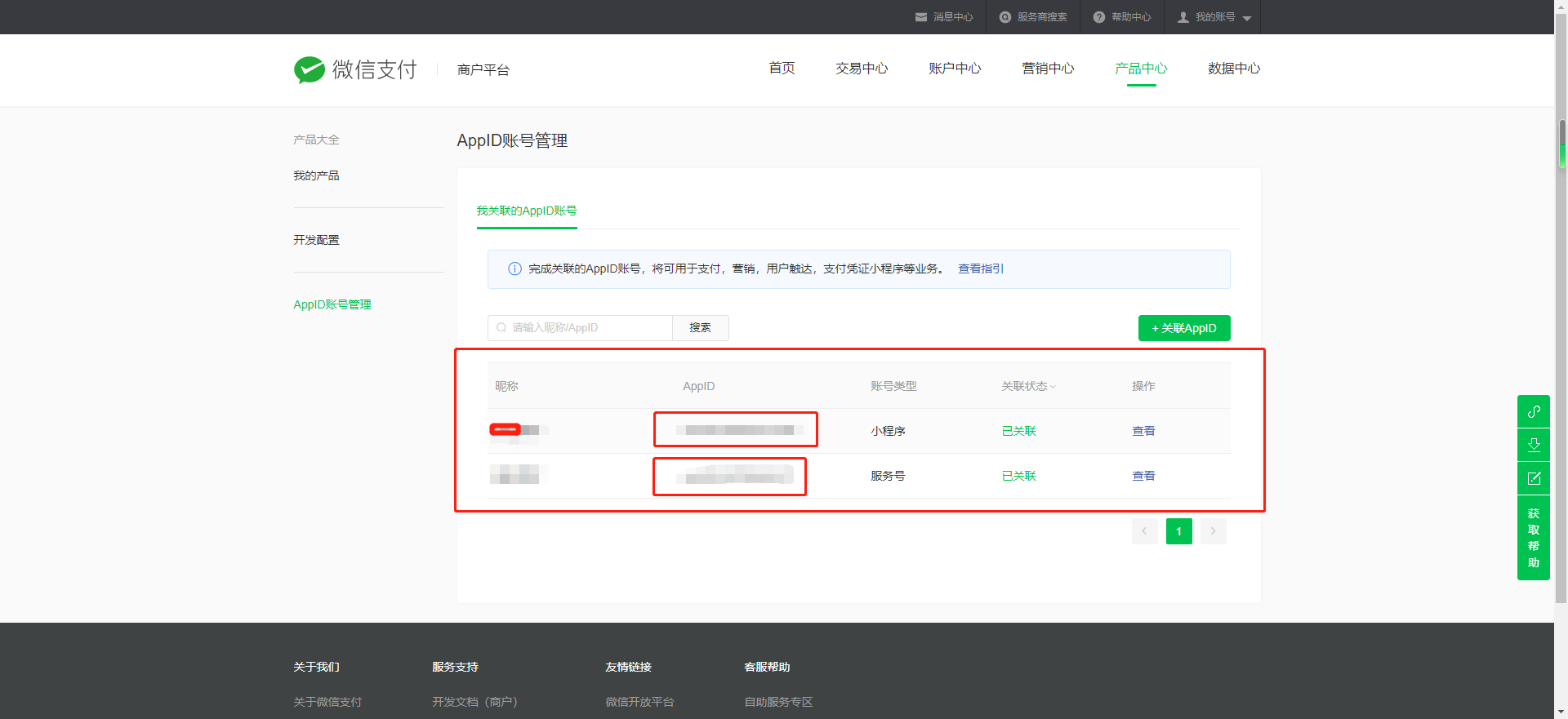Click the scrollbar down arrow

coord(1561,712)
